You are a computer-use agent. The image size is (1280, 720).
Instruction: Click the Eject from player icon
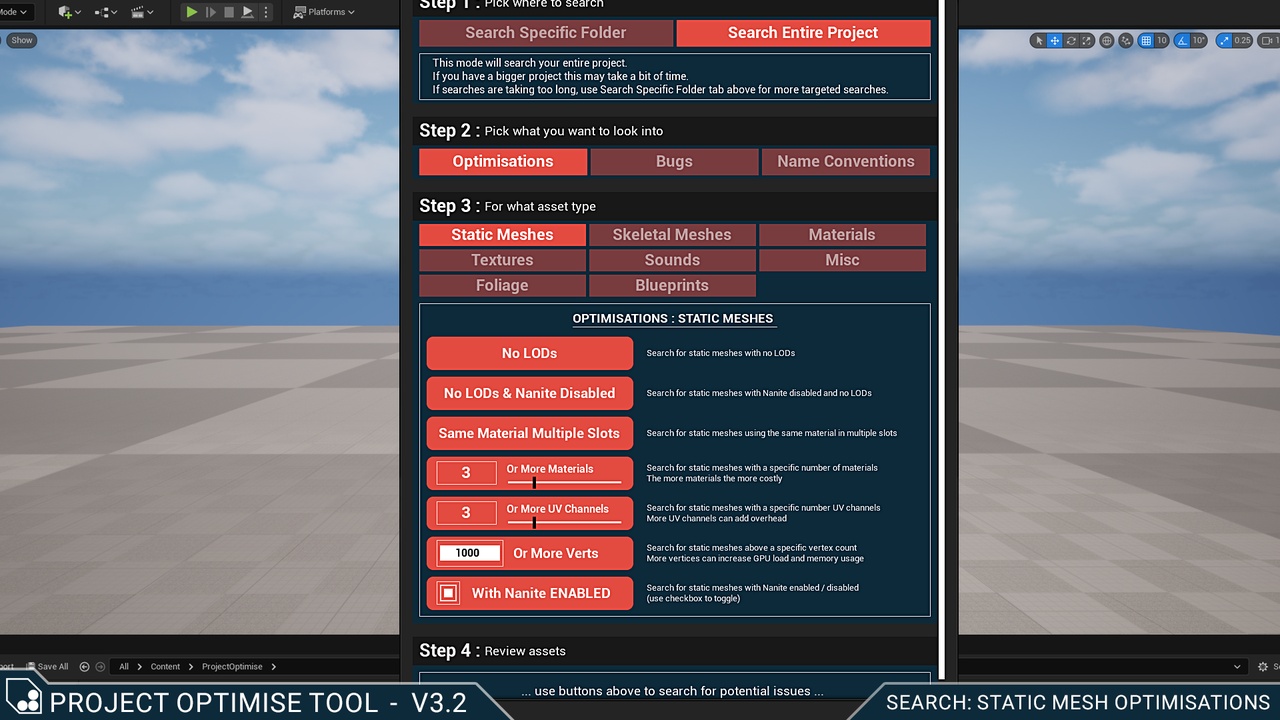(x=248, y=12)
